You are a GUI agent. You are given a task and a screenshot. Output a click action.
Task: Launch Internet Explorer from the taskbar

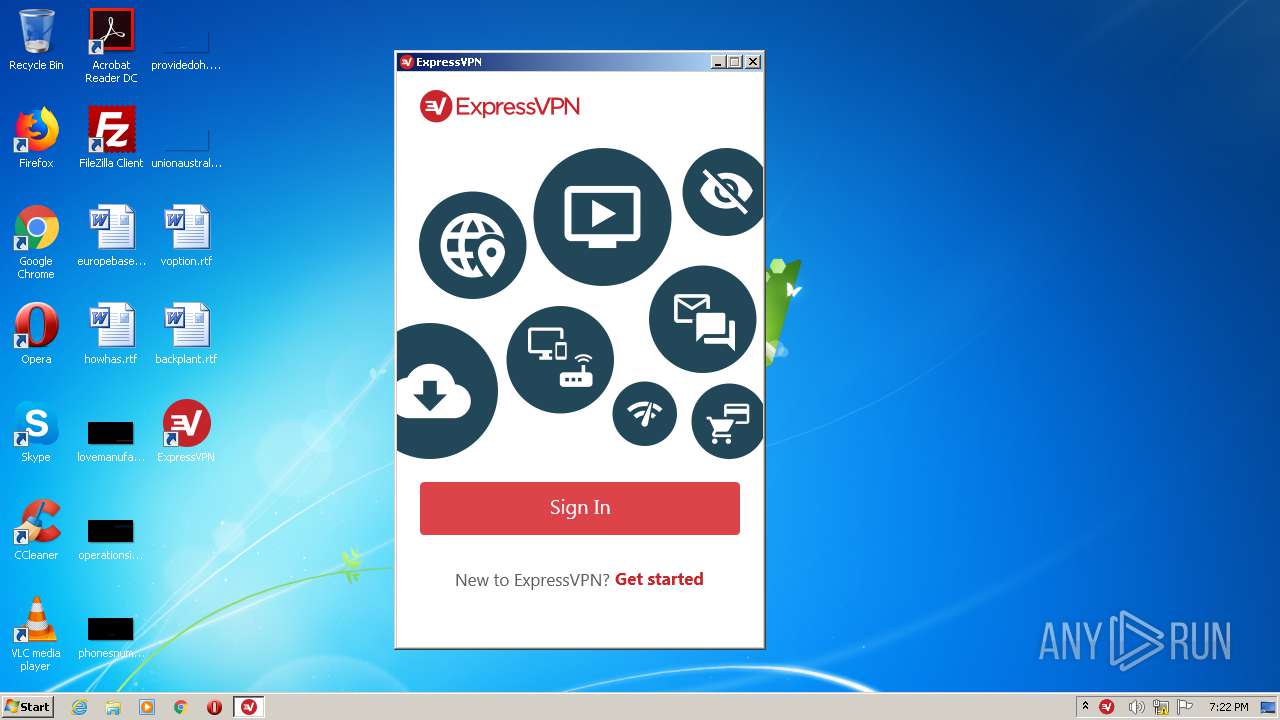pyautogui.click(x=80, y=707)
